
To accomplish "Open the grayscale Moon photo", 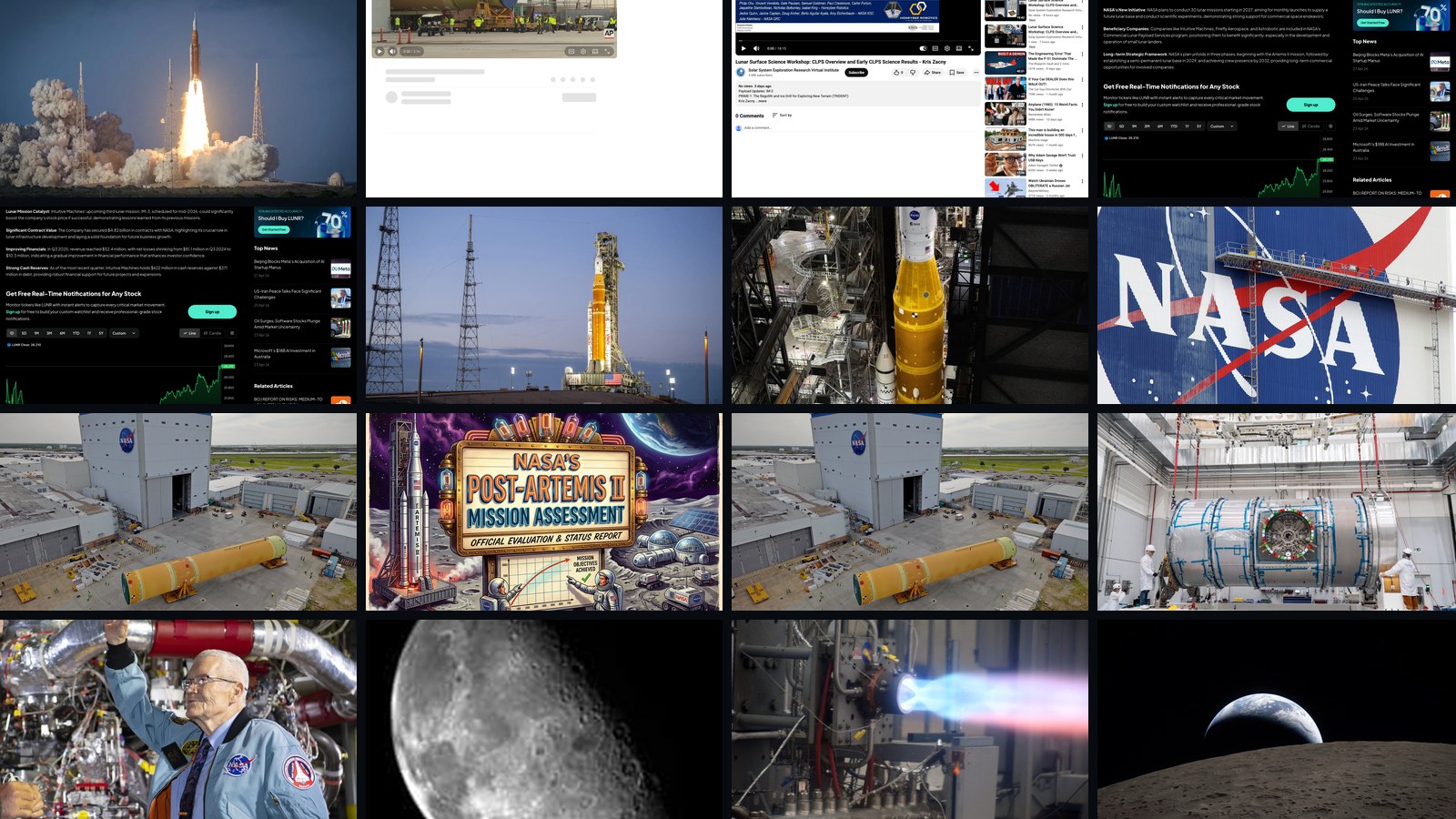I will pos(544,719).
